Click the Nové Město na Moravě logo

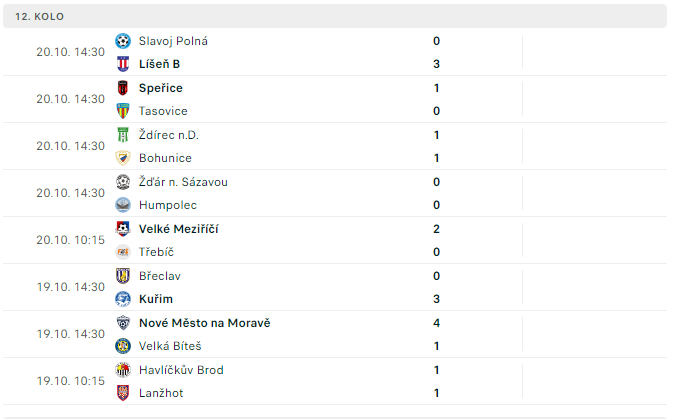(123, 323)
